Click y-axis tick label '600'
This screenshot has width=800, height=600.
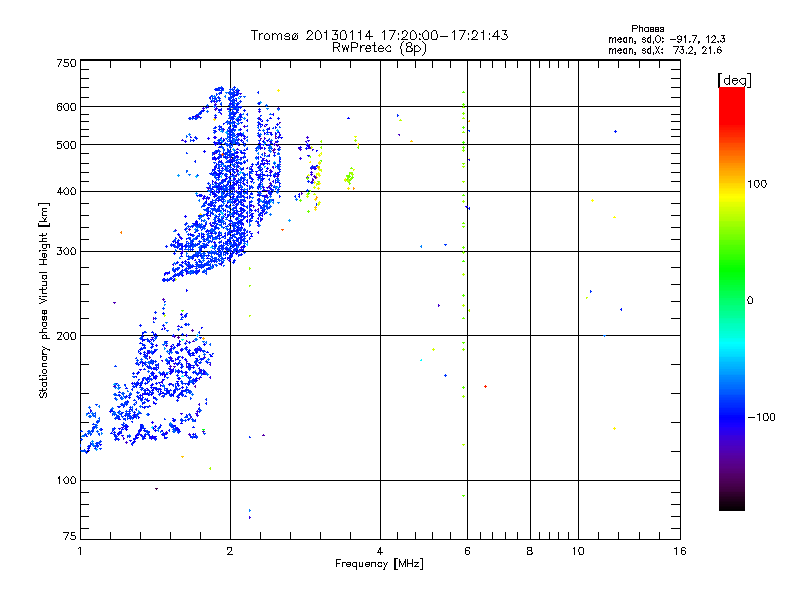coord(66,107)
